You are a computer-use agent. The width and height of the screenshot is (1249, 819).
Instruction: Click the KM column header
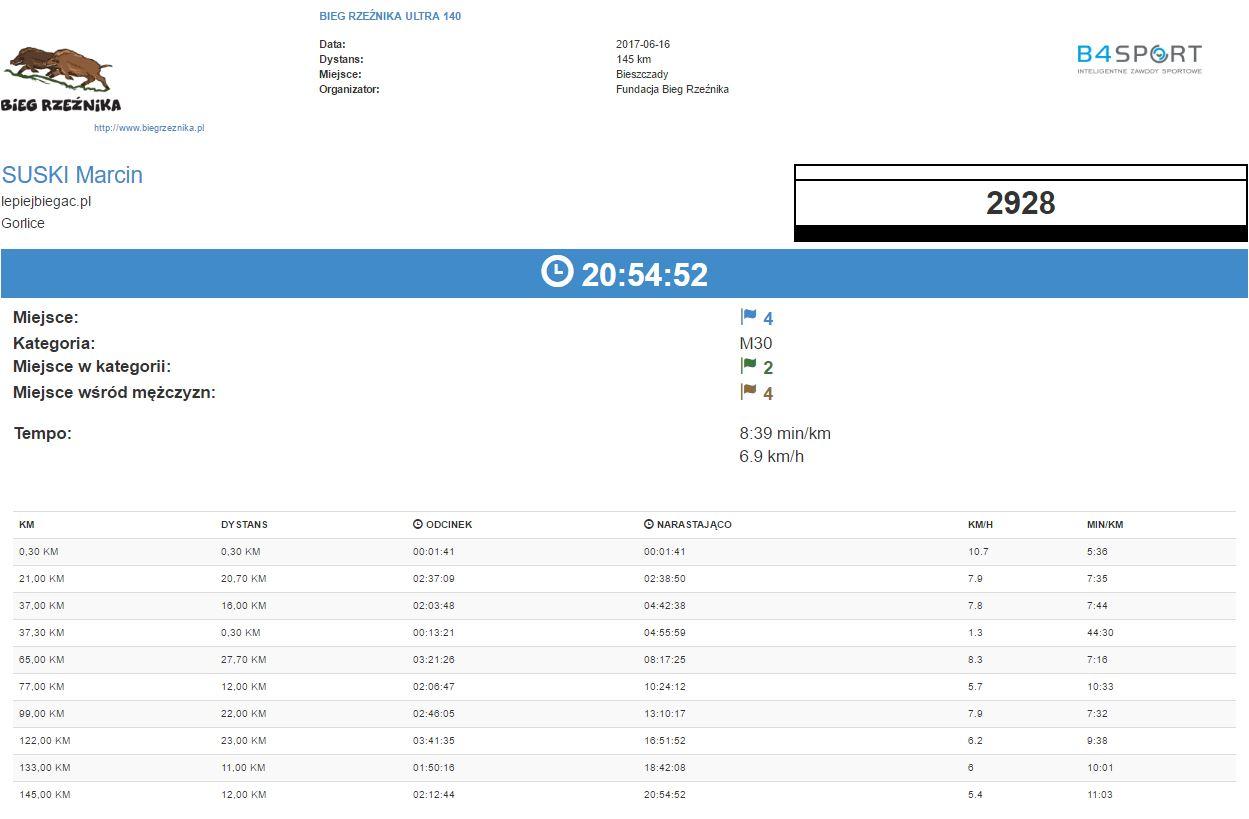[27, 525]
